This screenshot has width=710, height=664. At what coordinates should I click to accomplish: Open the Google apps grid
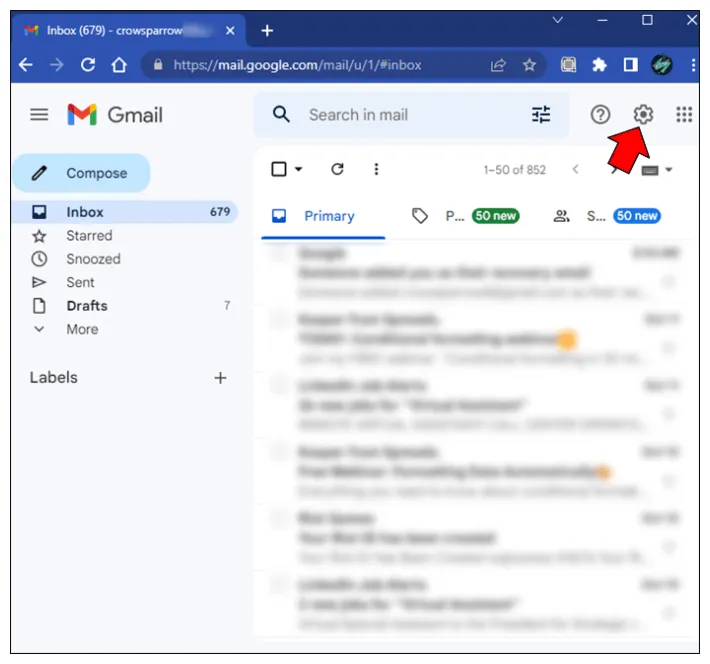[x=684, y=115]
